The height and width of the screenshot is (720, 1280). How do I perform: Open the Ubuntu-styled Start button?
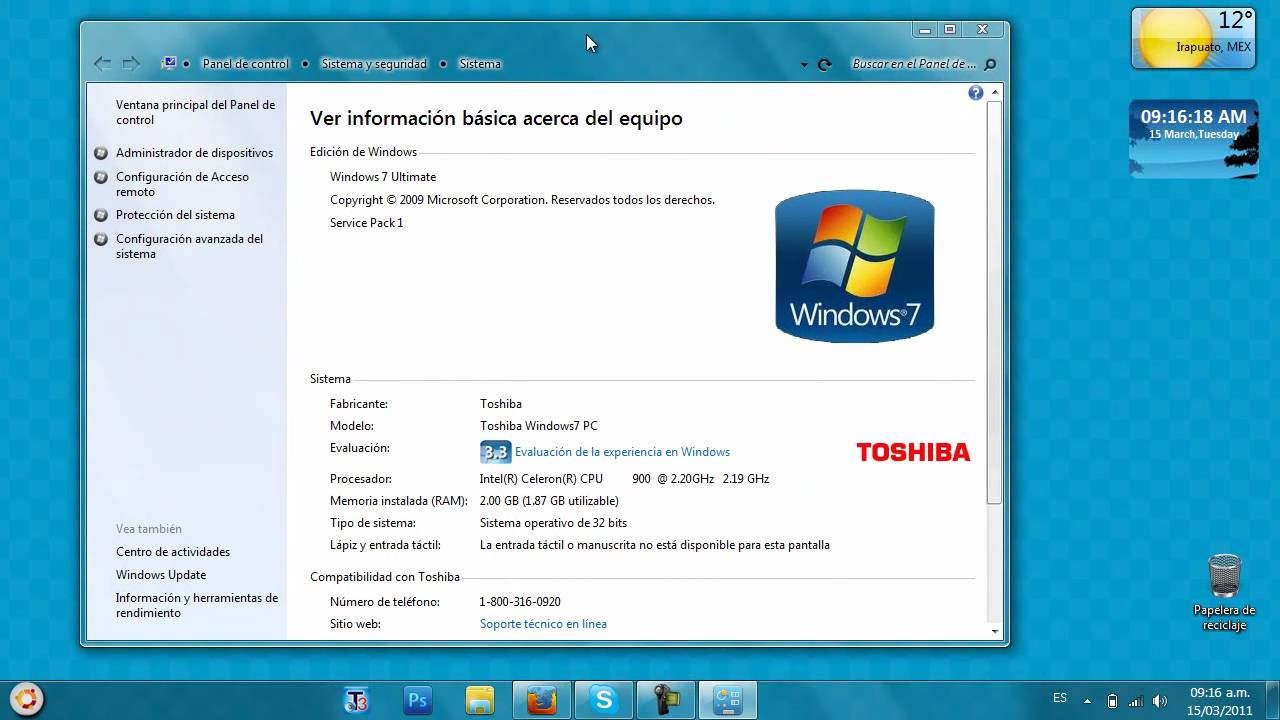[27, 699]
